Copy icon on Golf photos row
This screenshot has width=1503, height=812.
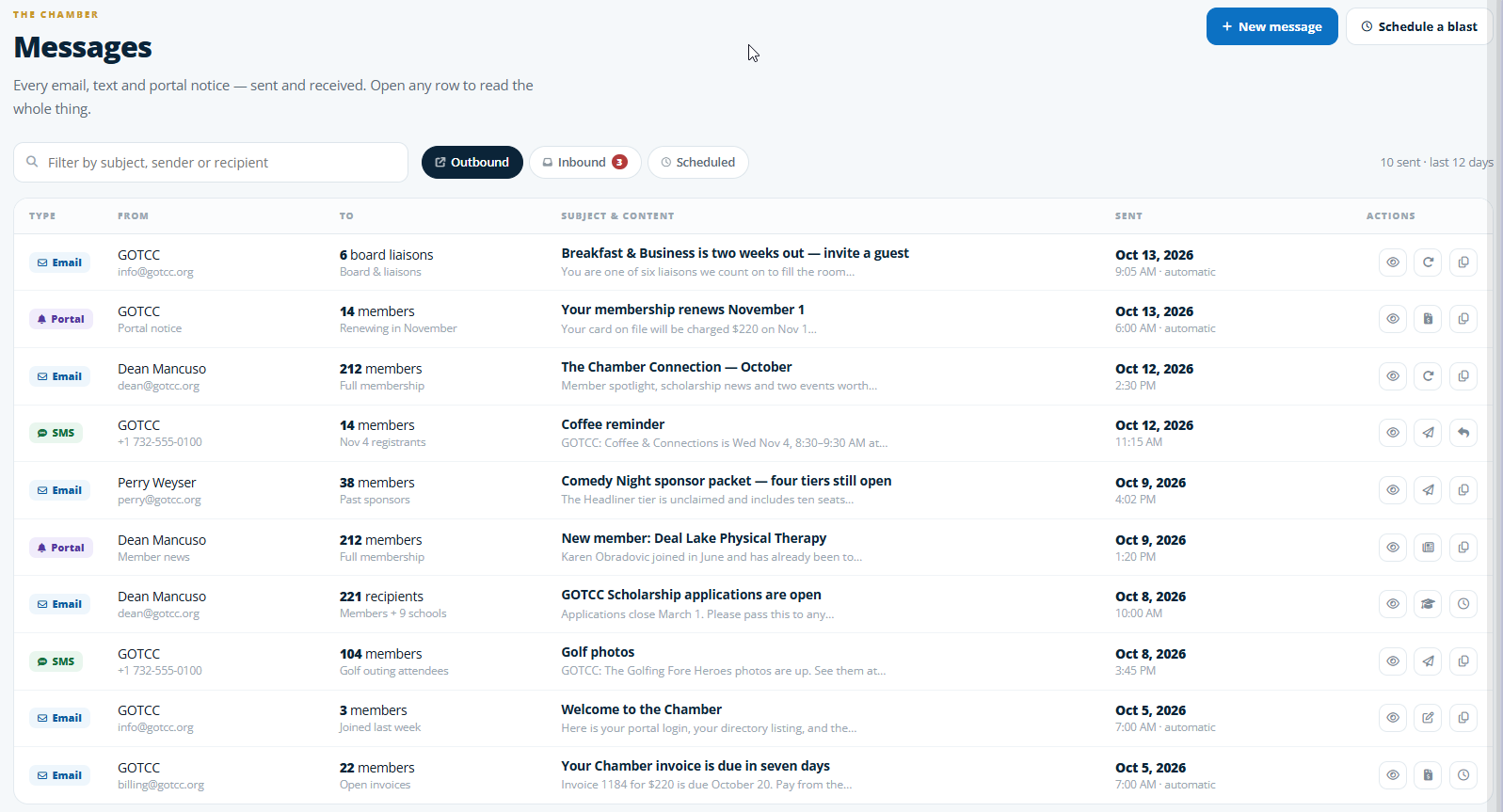pyautogui.click(x=1463, y=661)
